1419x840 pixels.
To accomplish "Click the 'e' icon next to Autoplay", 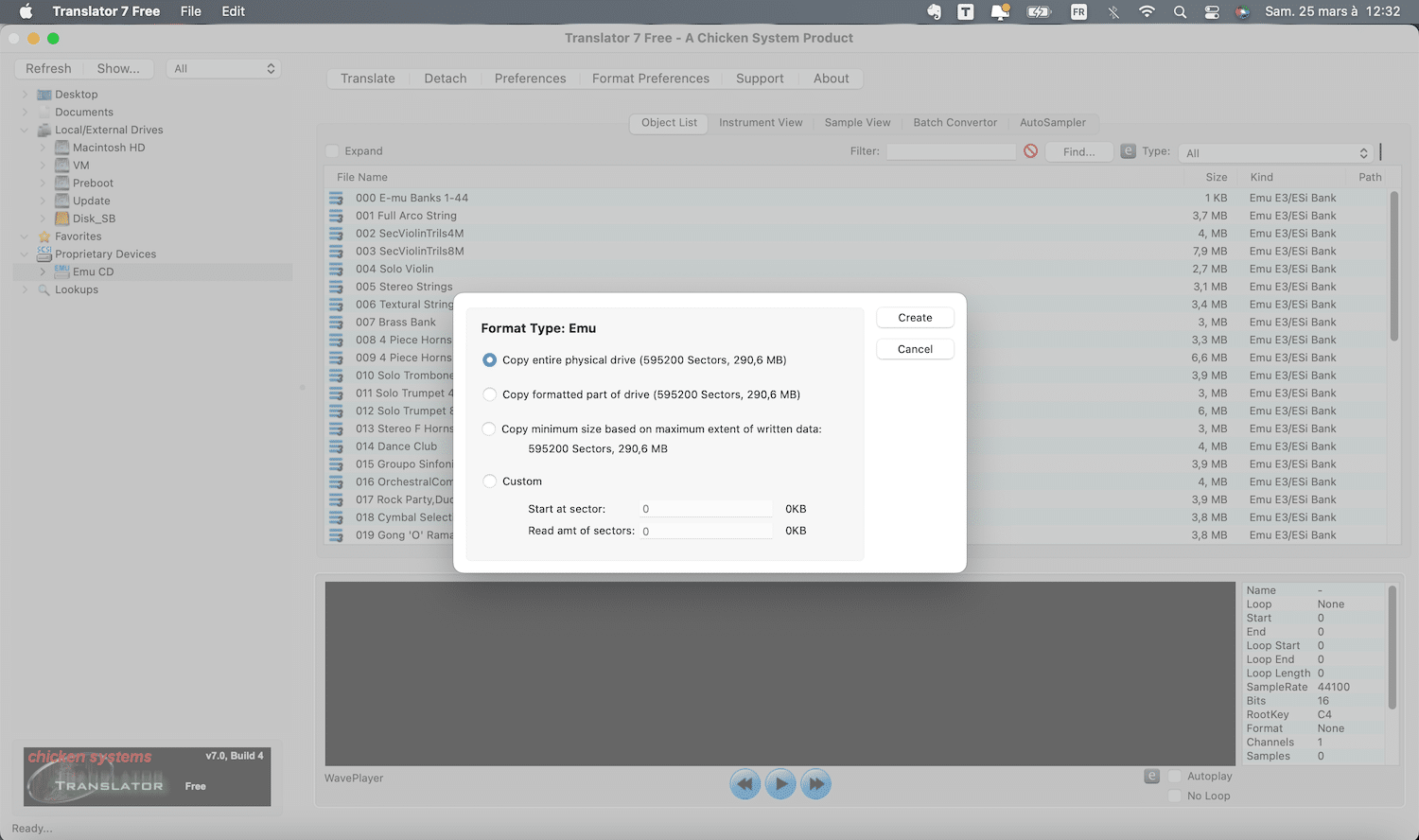I will coord(1151,777).
